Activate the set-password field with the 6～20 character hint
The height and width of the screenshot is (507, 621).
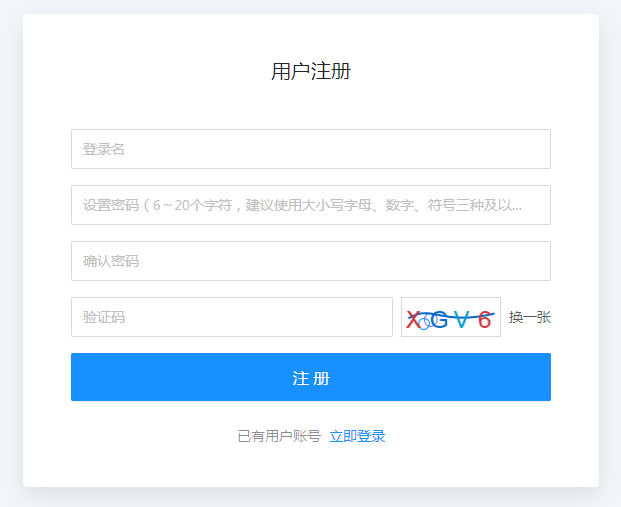point(310,205)
